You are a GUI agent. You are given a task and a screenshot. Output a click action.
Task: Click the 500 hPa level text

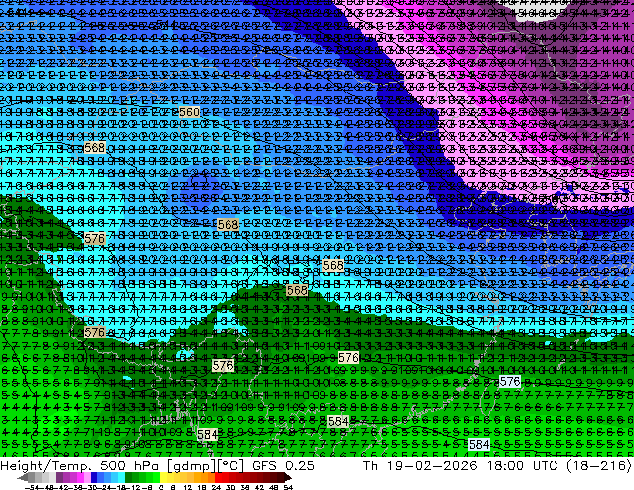click(x=131, y=465)
